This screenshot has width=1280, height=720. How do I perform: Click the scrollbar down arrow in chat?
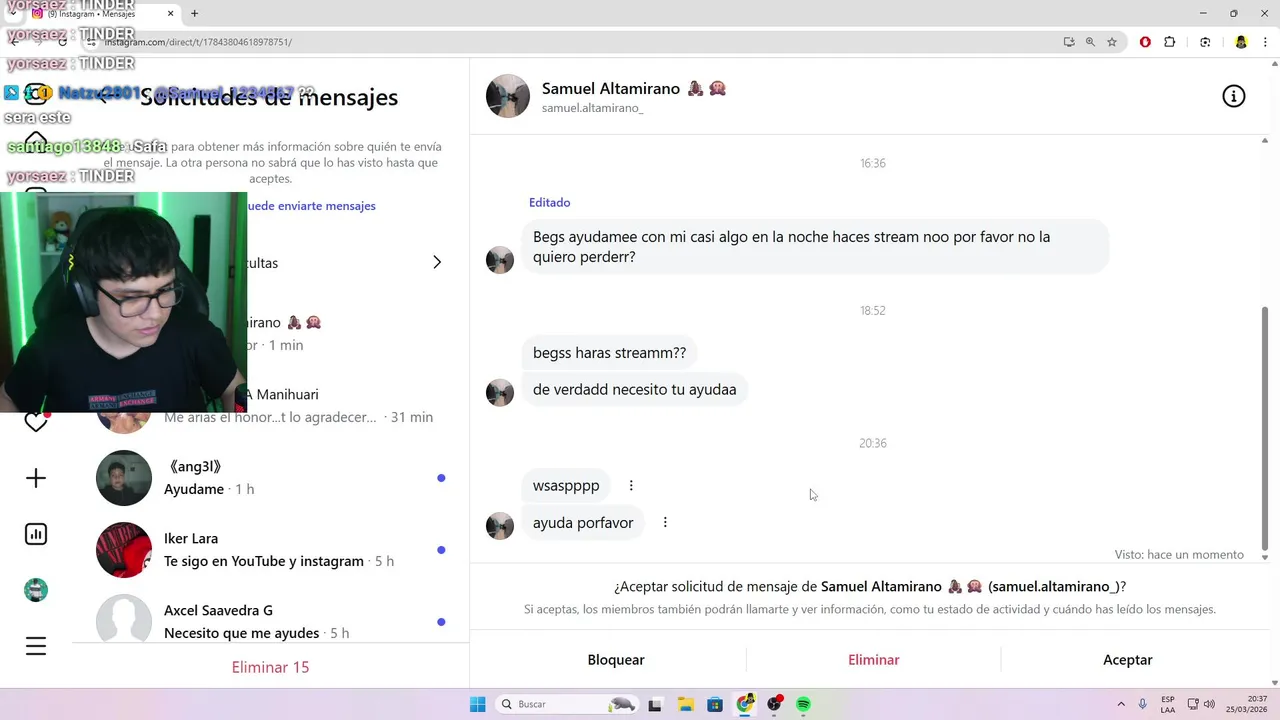tap(1265, 557)
